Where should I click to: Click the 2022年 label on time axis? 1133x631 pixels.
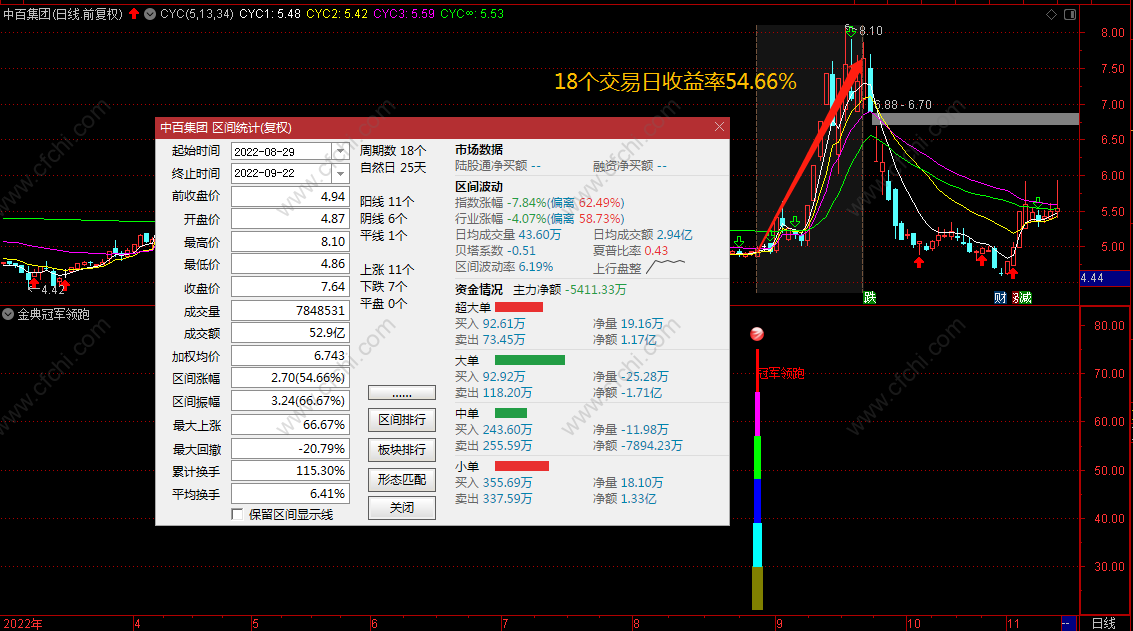(22, 624)
